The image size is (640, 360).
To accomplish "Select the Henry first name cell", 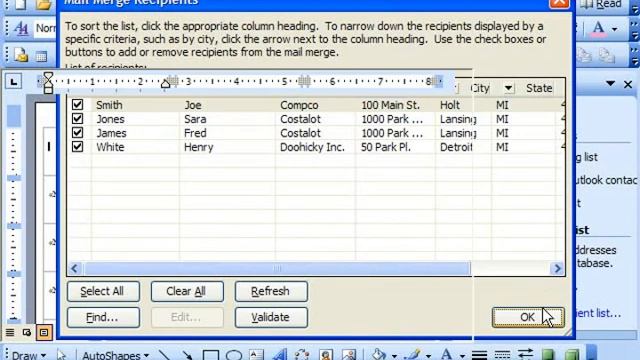I will click(199, 147).
